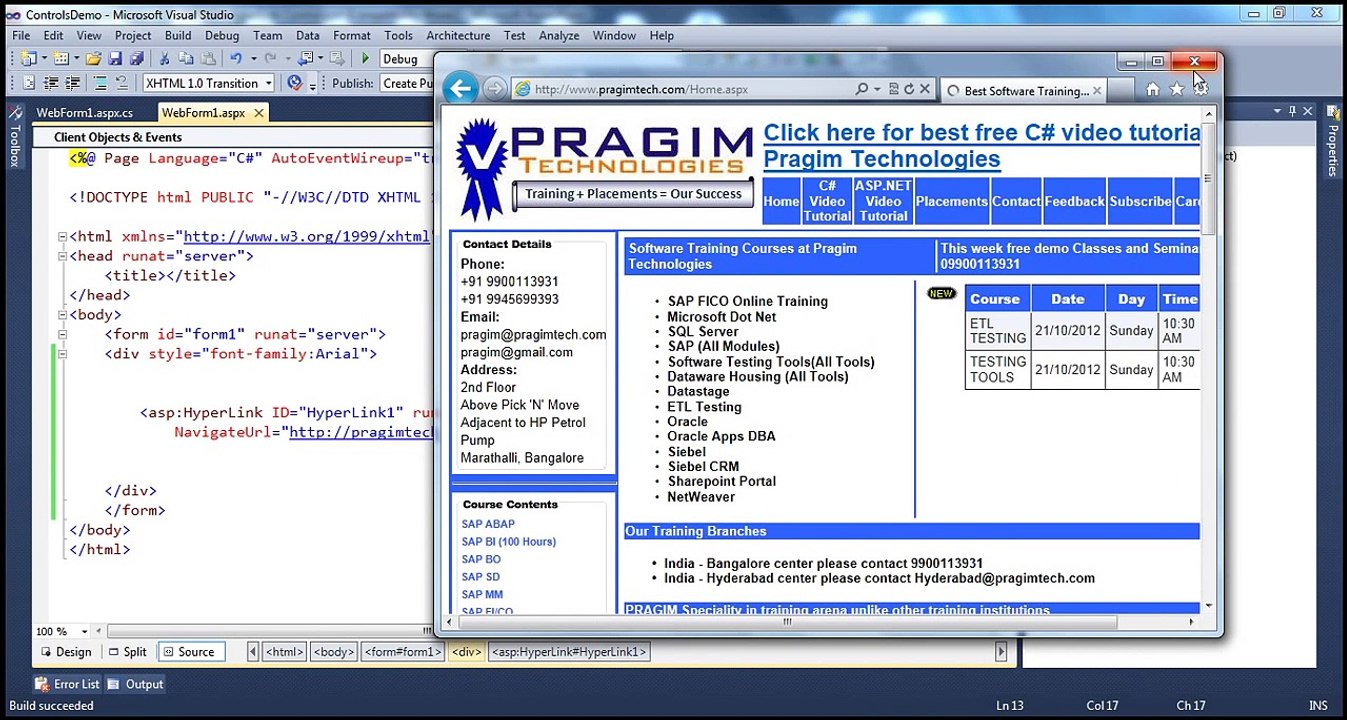Open the Feedback link on the Pragim page
The image size is (1347, 720).
[x=1074, y=201]
